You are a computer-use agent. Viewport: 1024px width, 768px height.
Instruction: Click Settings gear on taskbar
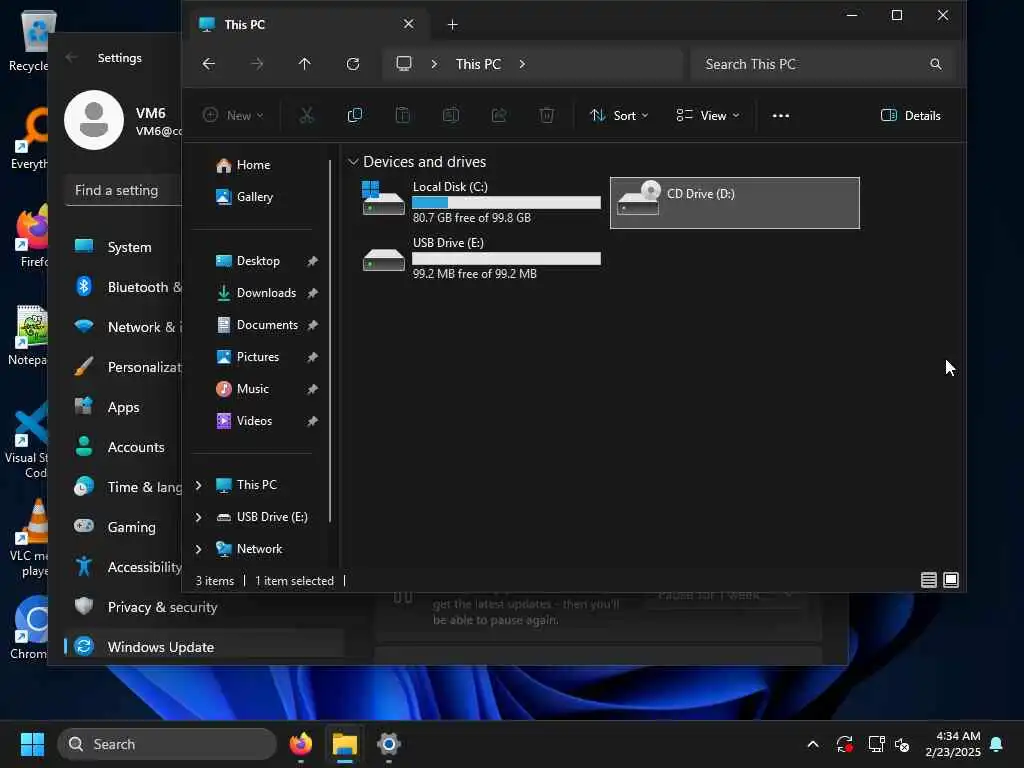pyautogui.click(x=389, y=744)
